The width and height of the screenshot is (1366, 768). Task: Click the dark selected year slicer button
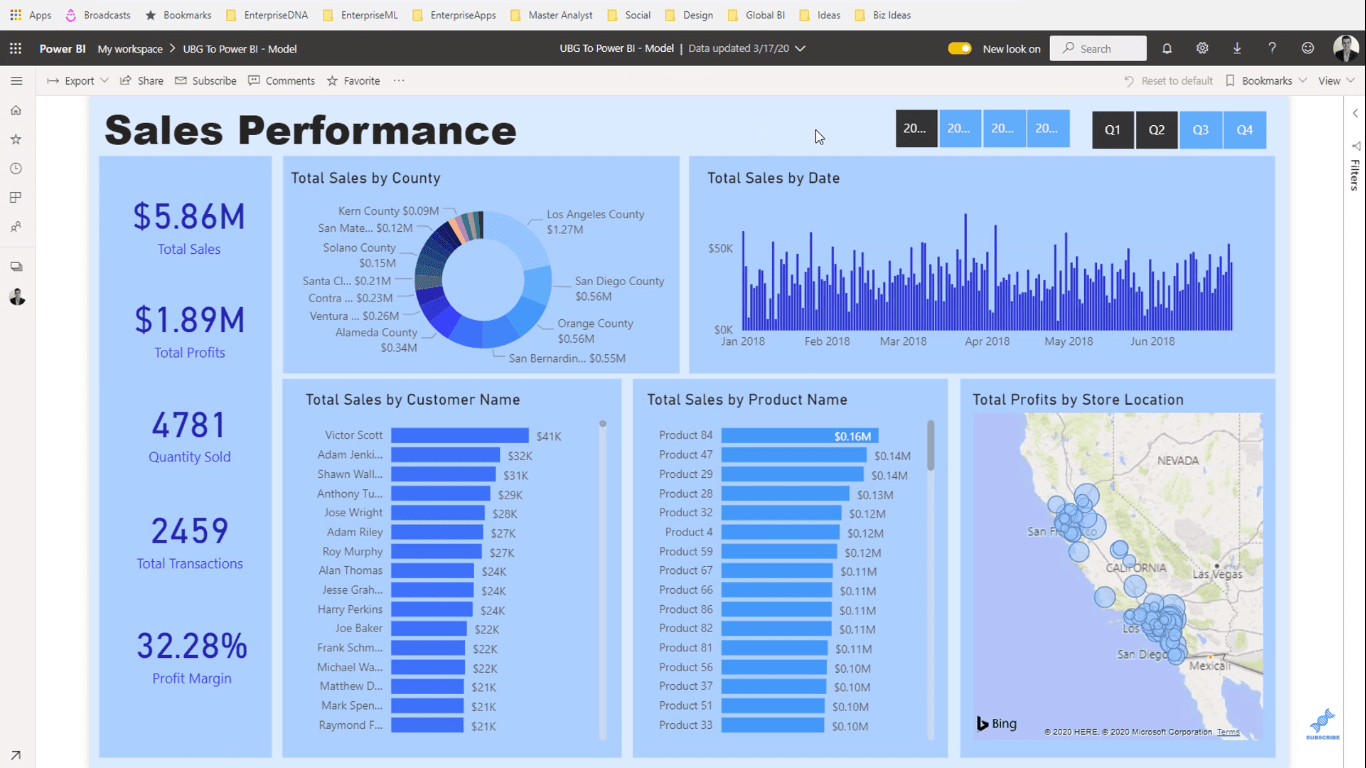pos(916,129)
